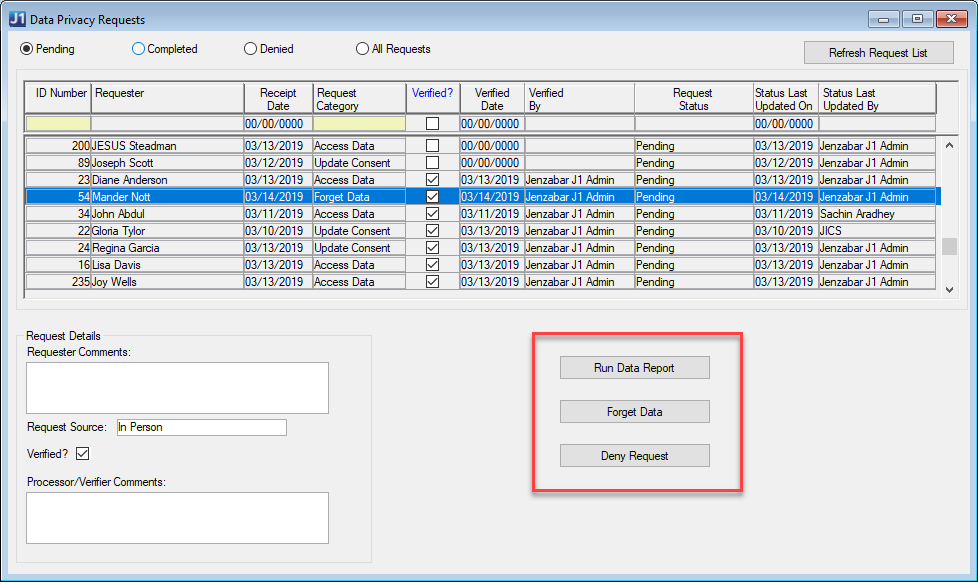Click the Request Category filter field
978x582 pixels.
(359, 124)
